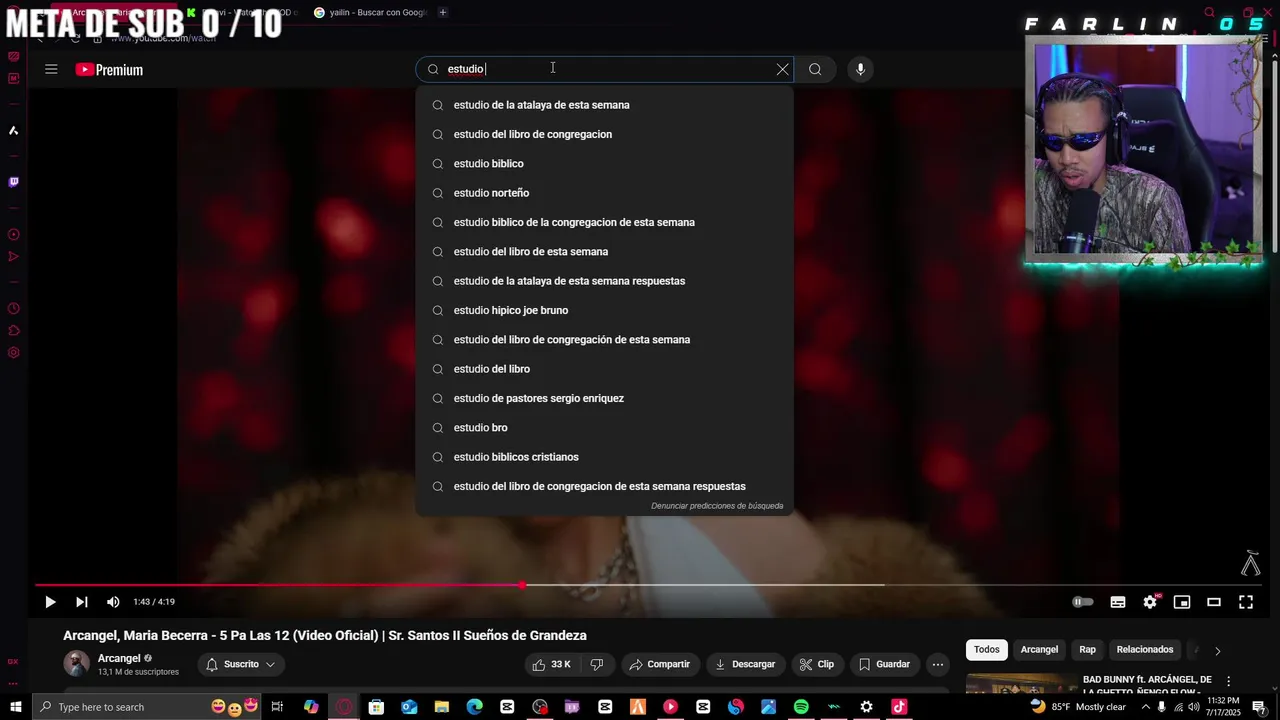1280x720 pixels.
Task: Open TikTok from the taskbar
Action: click(x=899, y=707)
